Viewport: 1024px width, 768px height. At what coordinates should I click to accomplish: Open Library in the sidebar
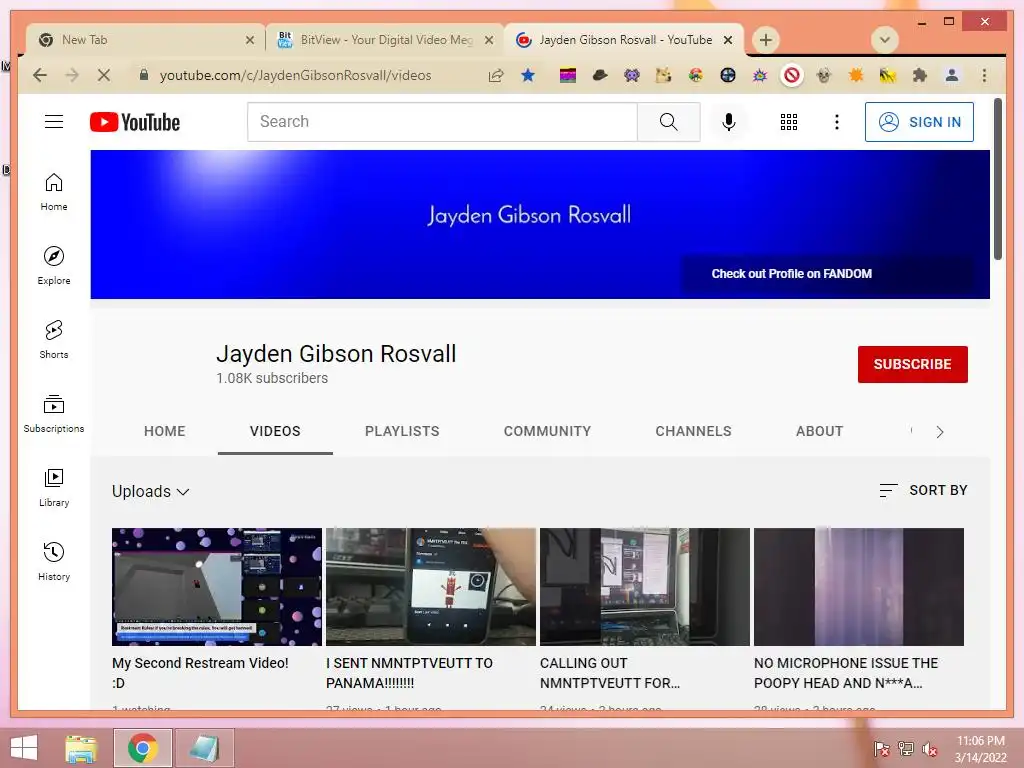pyautogui.click(x=54, y=488)
